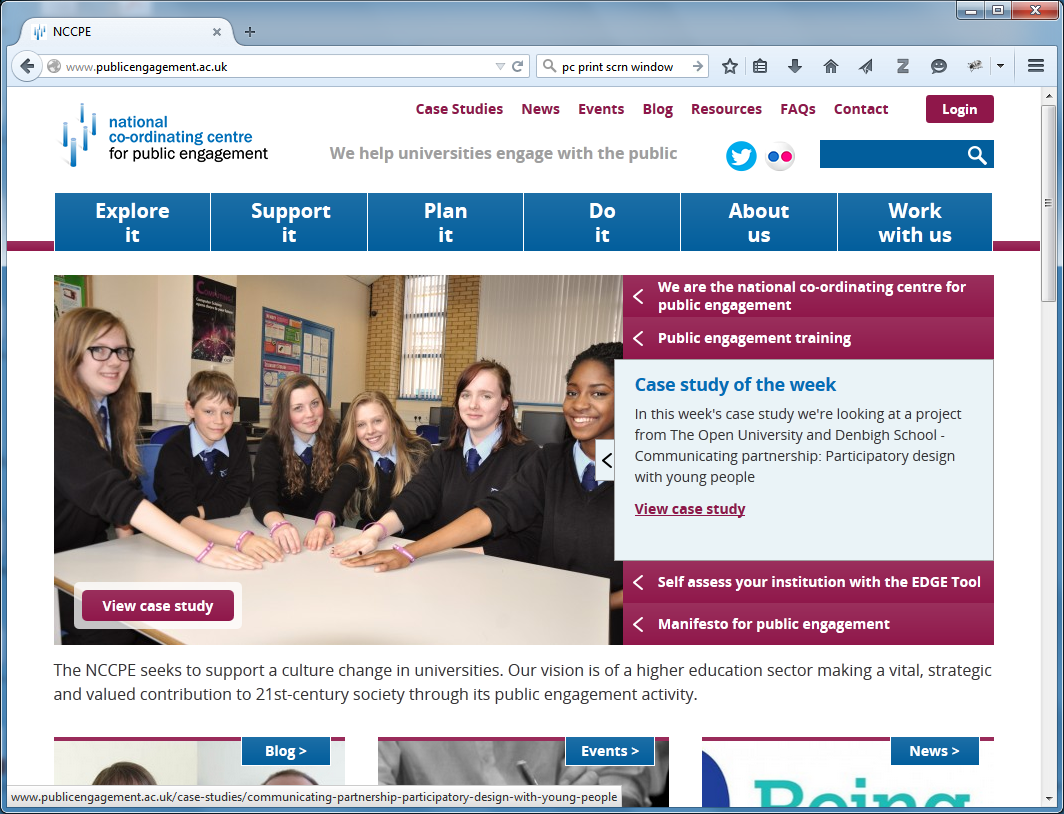The height and width of the screenshot is (814, 1064).
Task: Open the address bar dropdown arrow
Action: coord(500,66)
